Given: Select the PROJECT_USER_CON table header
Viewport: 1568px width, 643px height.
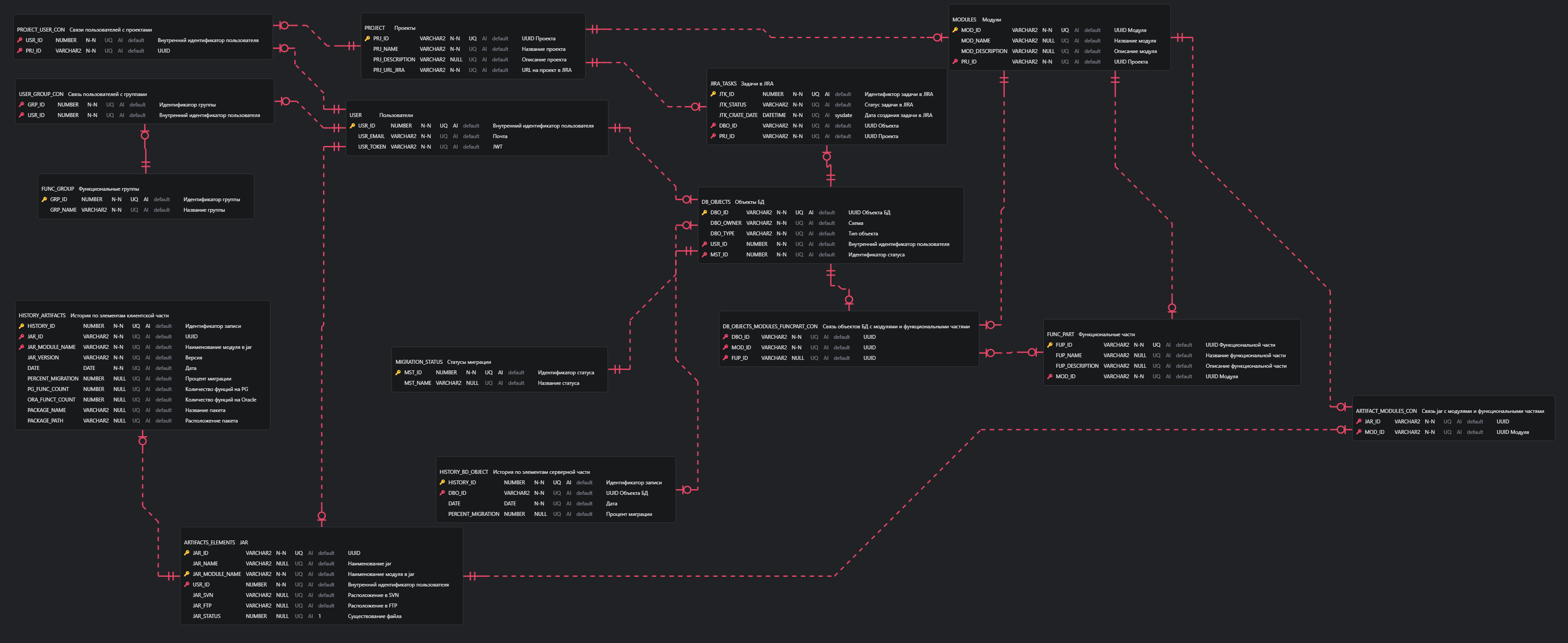Looking at the screenshot, I should point(41,29).
